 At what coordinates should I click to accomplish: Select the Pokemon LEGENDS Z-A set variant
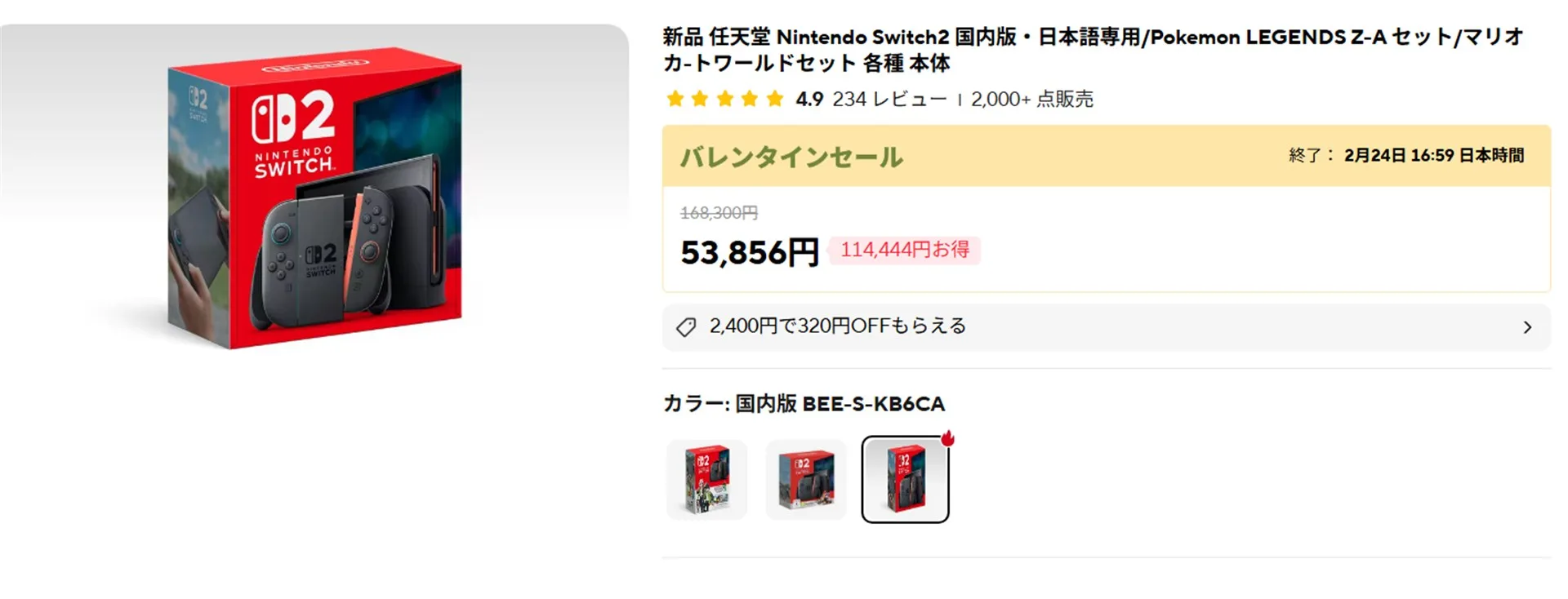coord(707,479)
